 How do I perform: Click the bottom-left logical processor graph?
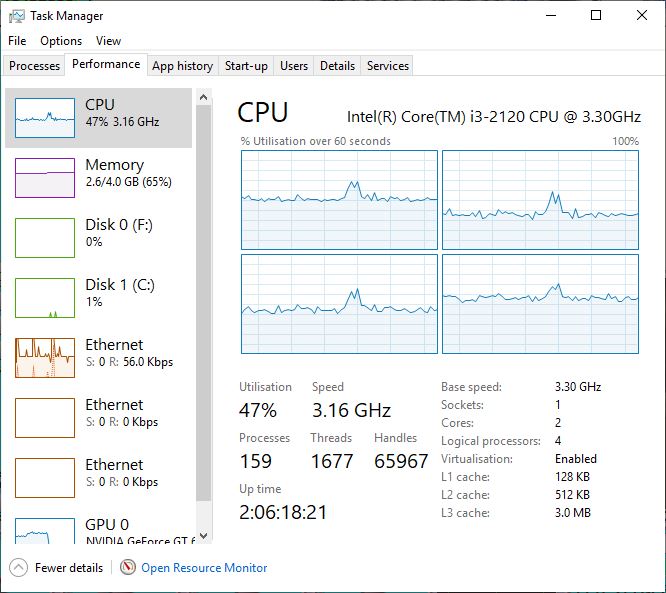(339, 304)
